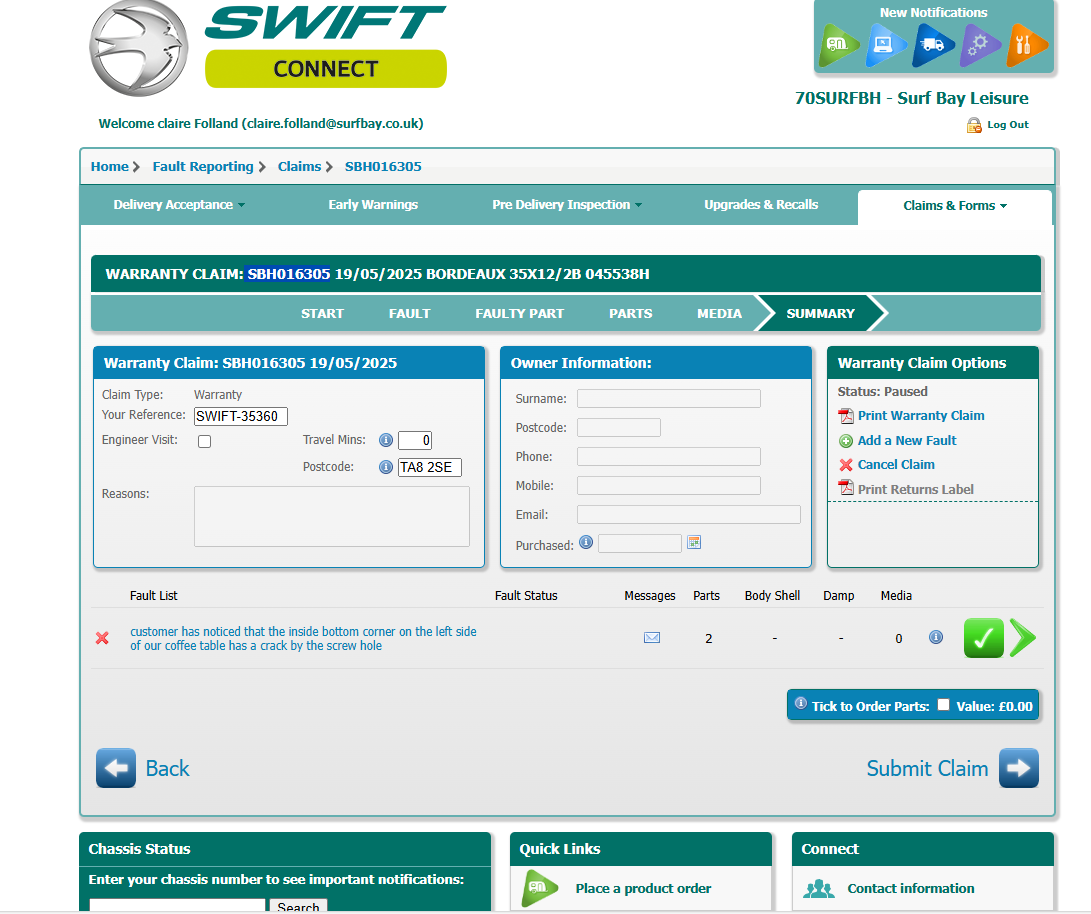Click the Print Warranty Claim link
Screen dimensions: 1091x914
point(921,415)
